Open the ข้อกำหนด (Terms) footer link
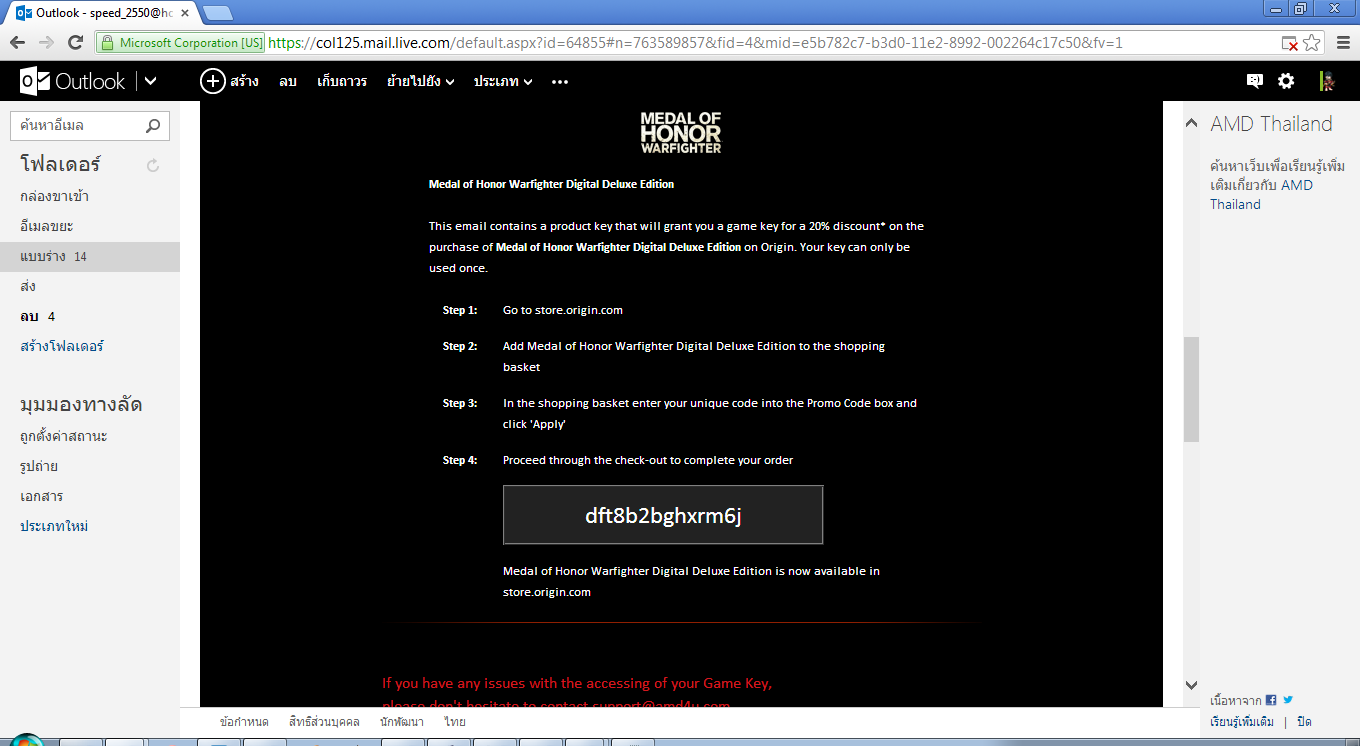The image size is (1360, 746). 244,721
